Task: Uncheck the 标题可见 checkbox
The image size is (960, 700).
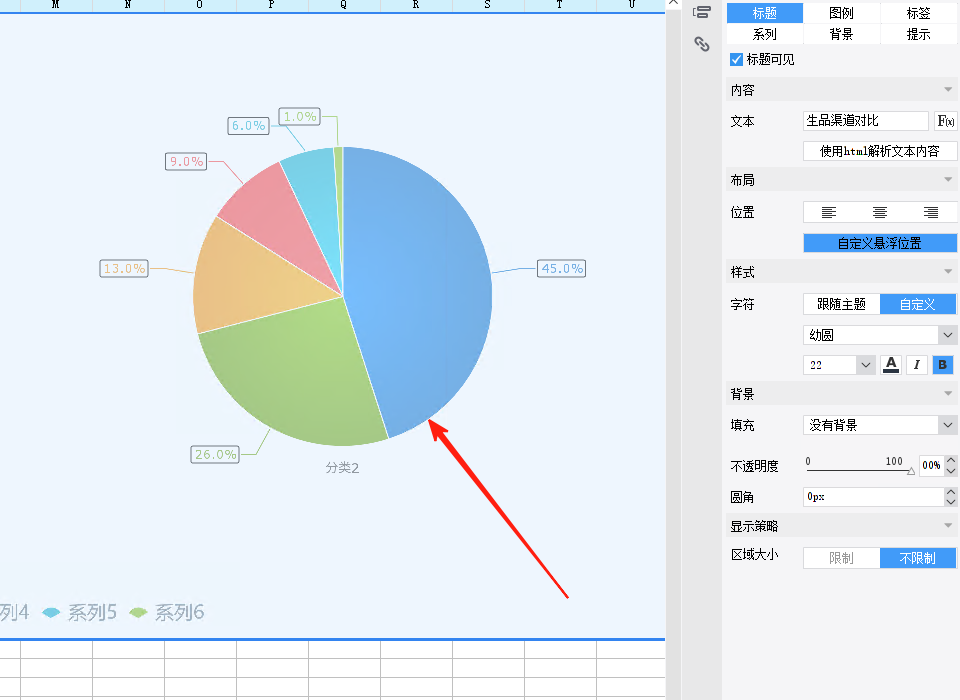Action: click(737, 59)
